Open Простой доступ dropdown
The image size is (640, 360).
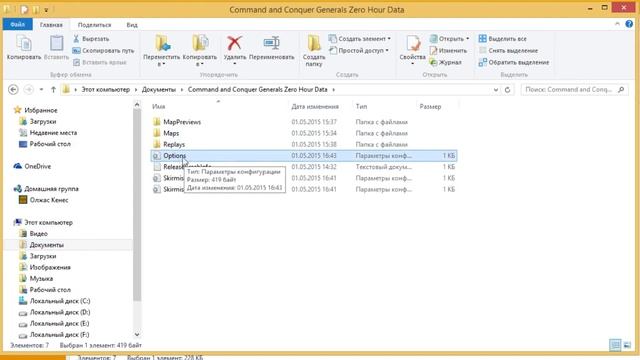point(358,51)
